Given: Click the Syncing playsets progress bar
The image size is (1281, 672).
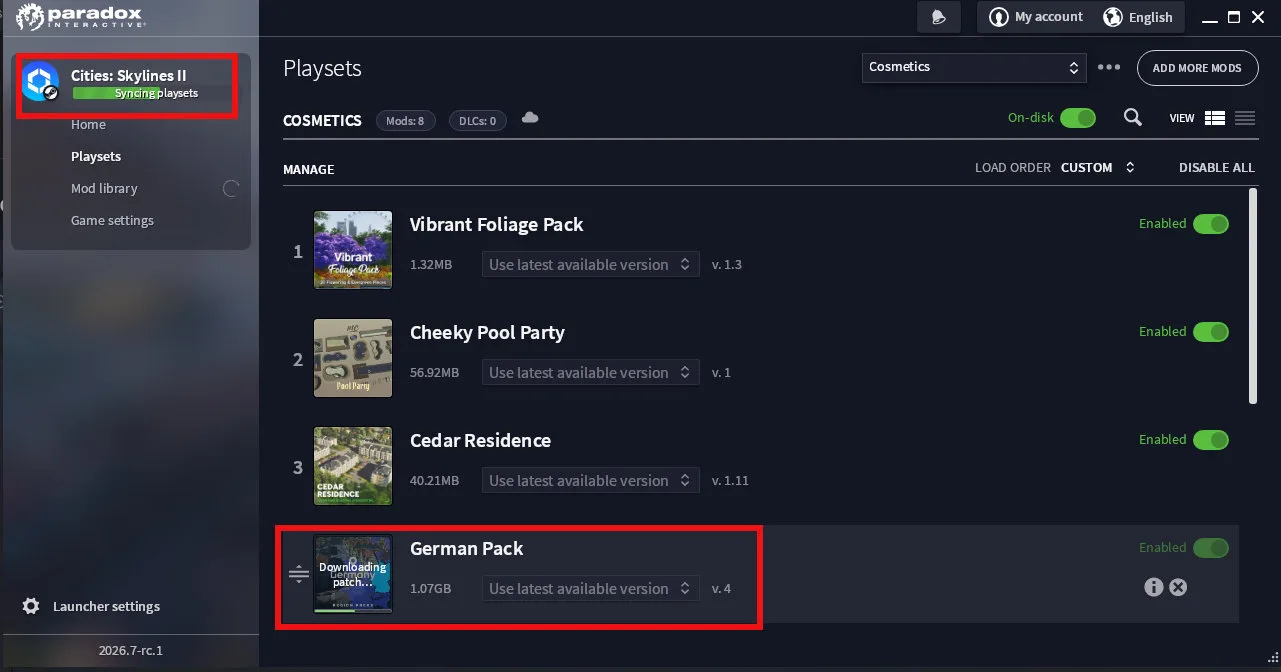Looking at the screenshot, I should coord(156,94).
